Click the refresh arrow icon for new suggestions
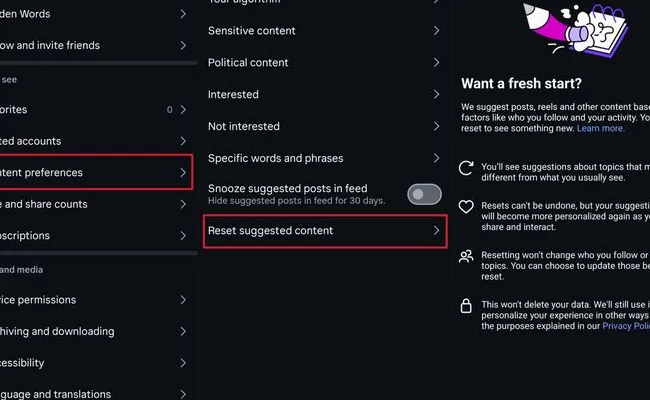The image size is (650, 400). 466,168
